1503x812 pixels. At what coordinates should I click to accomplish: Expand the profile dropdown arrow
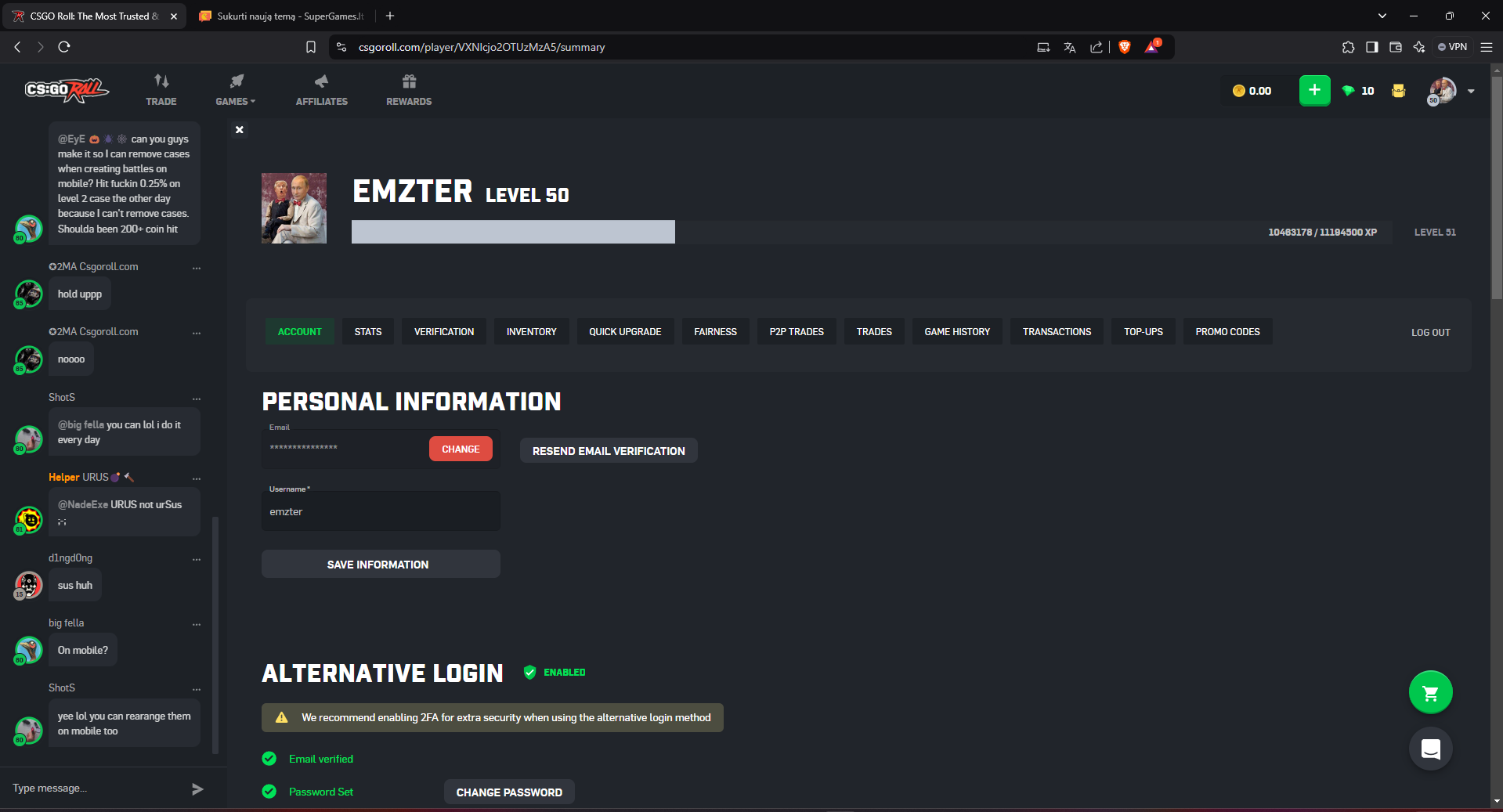[x=1471, y=92]
